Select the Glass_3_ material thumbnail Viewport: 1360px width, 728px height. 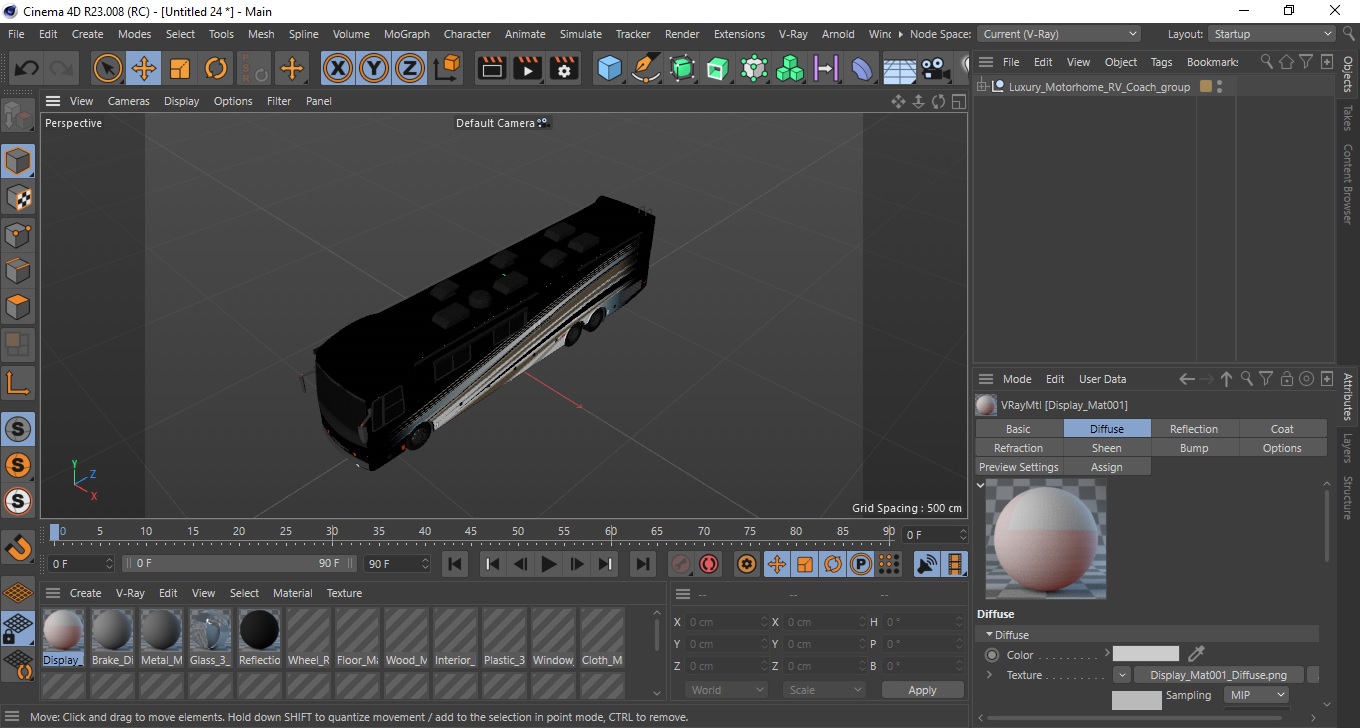210,637
